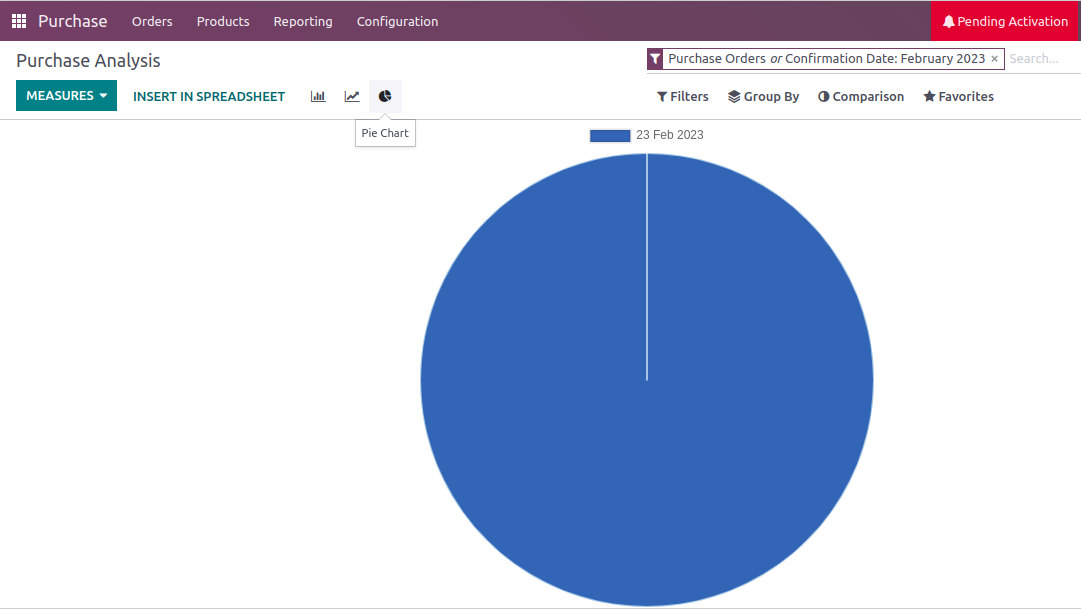
Task: Switch to Bar Chart view
Action: click(318, 96)
